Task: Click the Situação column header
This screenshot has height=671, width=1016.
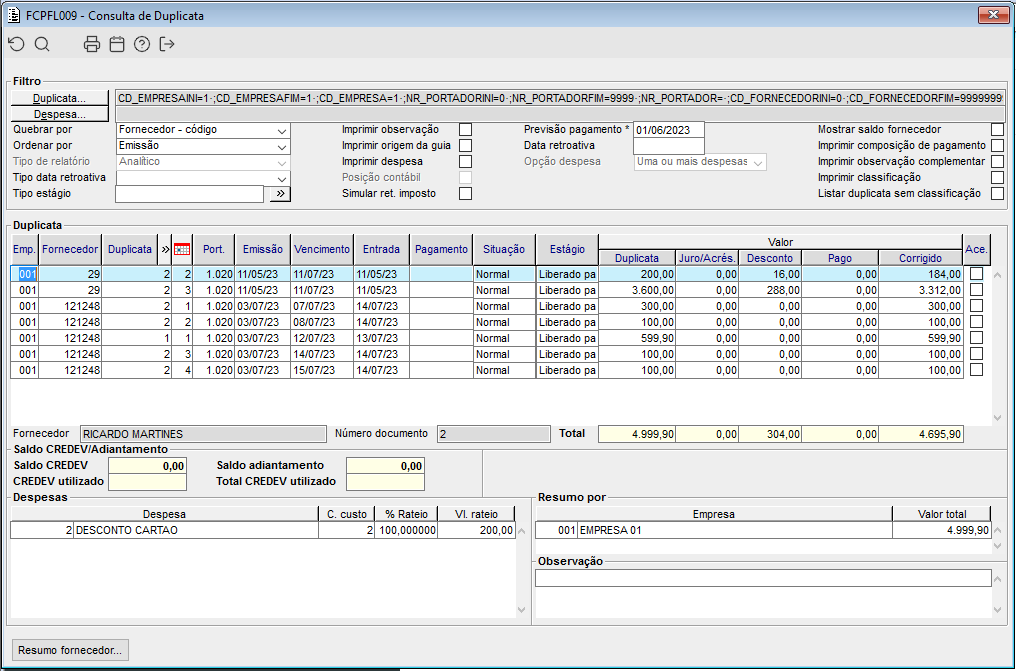Action: click(x=504, y=249)
